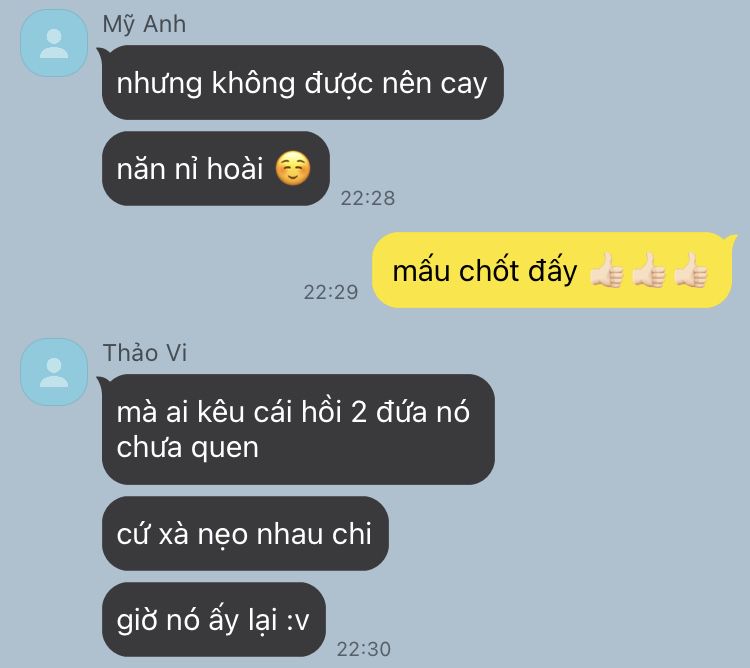750x668 pixels.
Task: Open Mỹ Anh's profile avatar
Action: (54, 43)
